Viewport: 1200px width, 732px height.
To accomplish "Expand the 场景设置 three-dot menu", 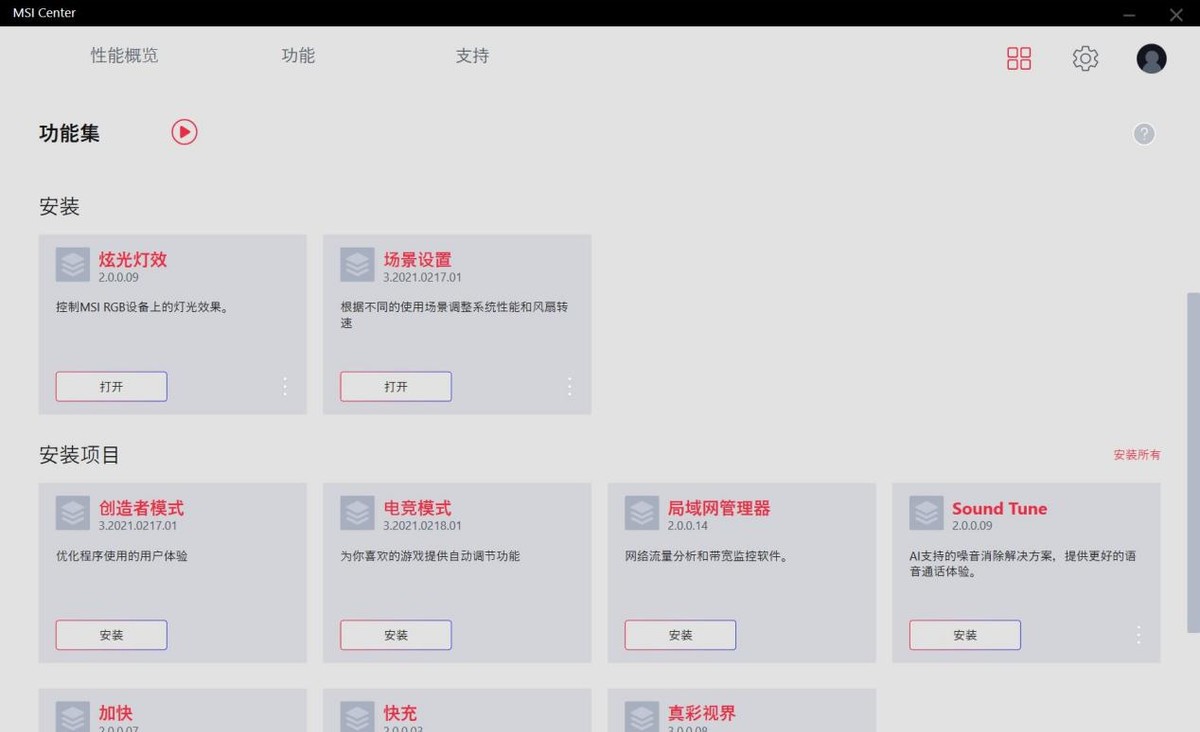I will 569,386.
